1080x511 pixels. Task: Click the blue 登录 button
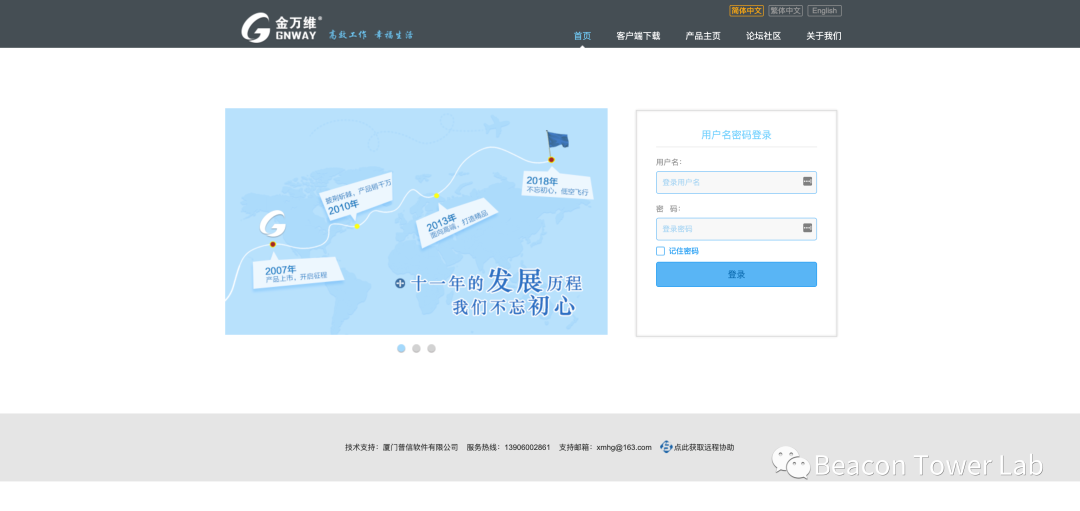pyautogui.click(x=736, y=274)
